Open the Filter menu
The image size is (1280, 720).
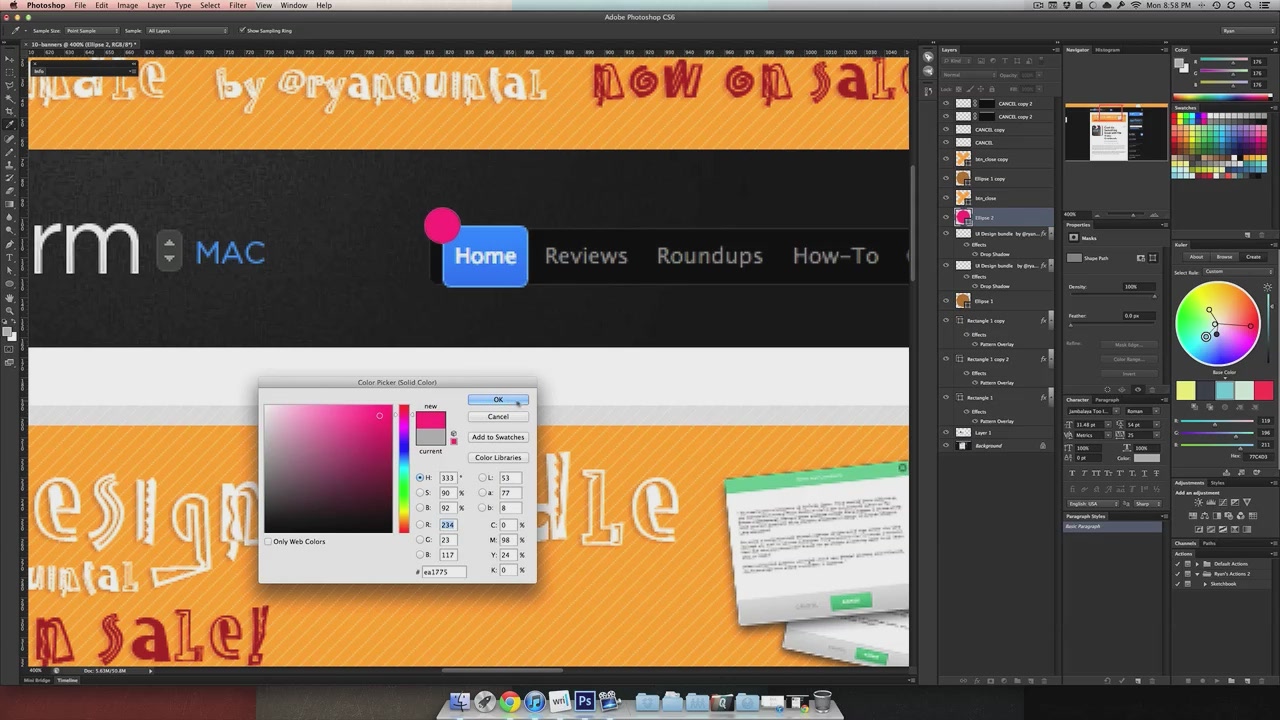pyautogui.click(x=238, y=5)
